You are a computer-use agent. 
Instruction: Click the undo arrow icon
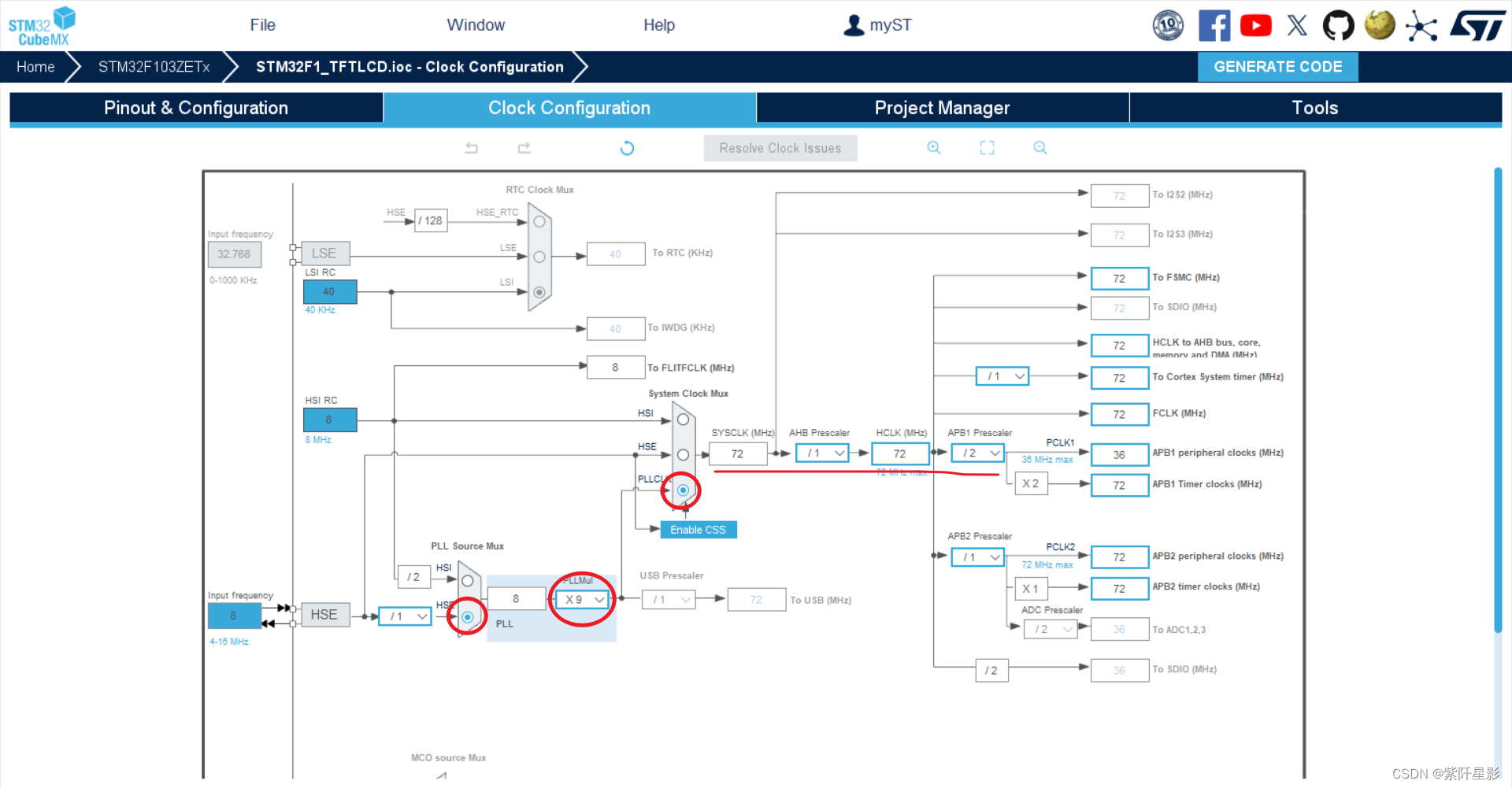472,148
